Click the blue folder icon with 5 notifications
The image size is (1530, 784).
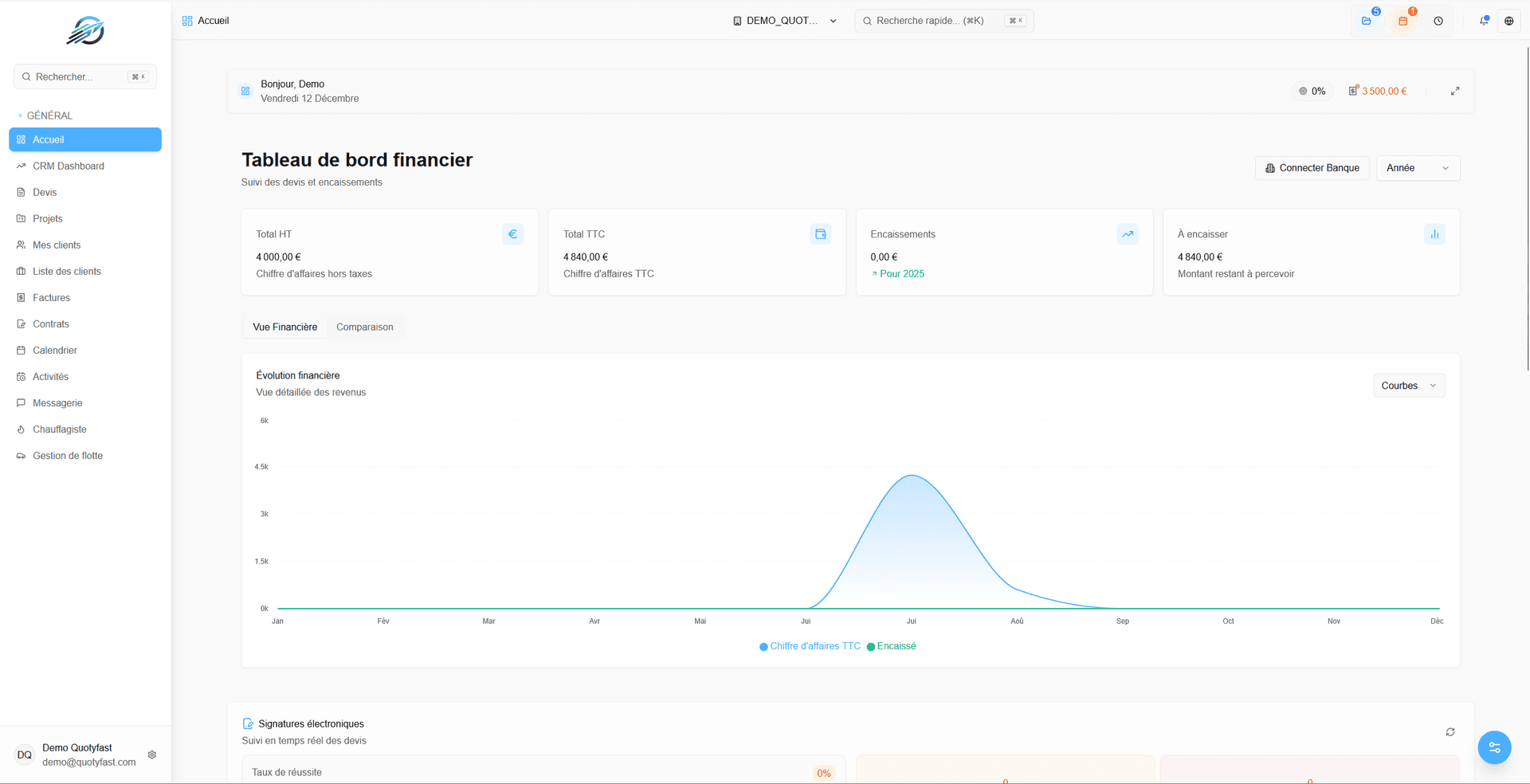coord(1367,21)
